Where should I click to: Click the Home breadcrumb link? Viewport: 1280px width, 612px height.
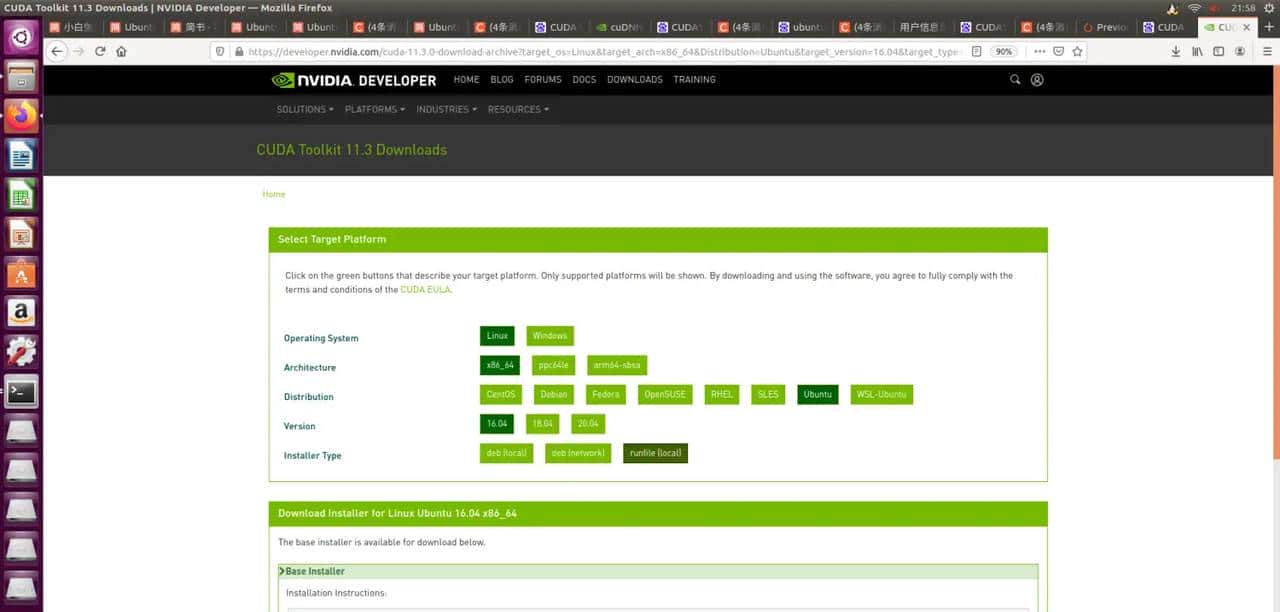pyautogui.click(x=273, y=194)
